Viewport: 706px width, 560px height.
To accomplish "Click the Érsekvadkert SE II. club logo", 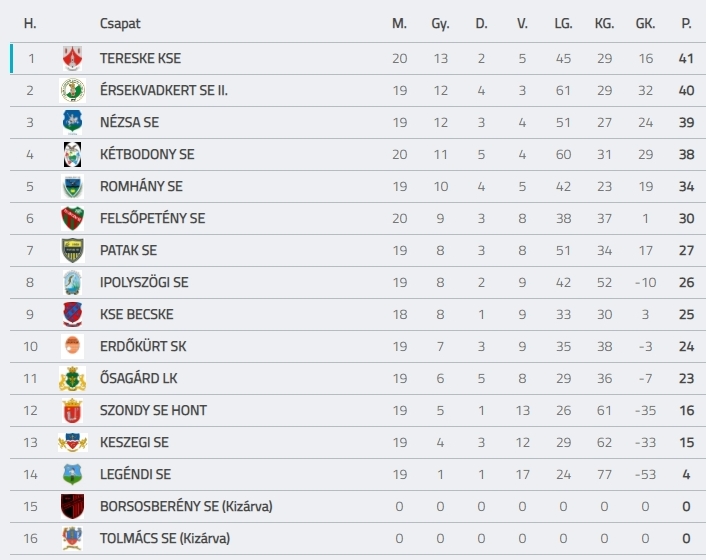I will click(72, 90).
